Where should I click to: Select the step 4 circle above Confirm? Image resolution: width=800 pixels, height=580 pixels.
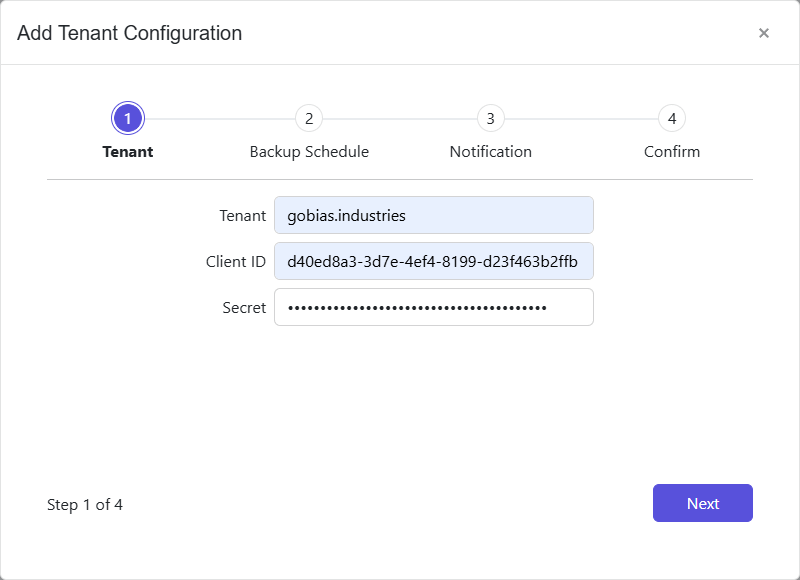[x=672, y=117]
